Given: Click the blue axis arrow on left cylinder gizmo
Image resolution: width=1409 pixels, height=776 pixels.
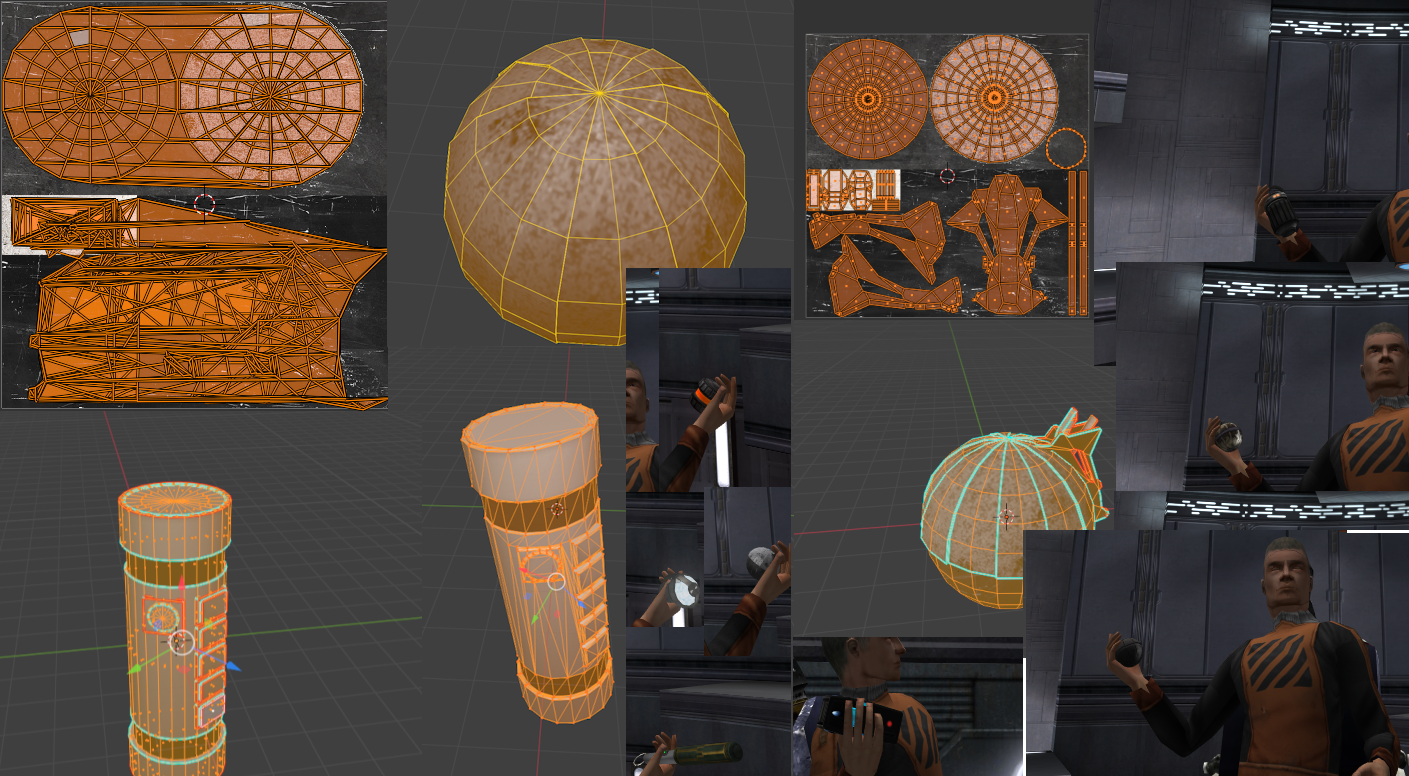Looking at the screenshot, I should (233, 666).
